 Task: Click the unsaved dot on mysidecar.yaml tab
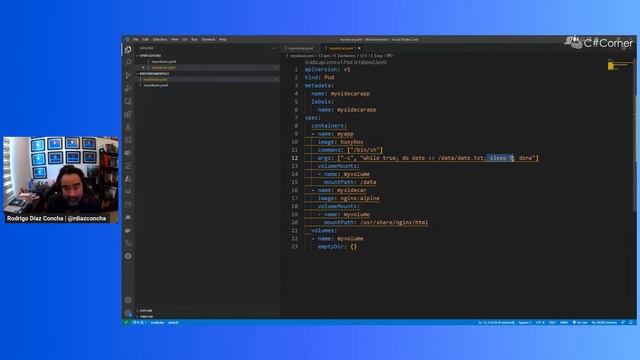tap(359, 48)
